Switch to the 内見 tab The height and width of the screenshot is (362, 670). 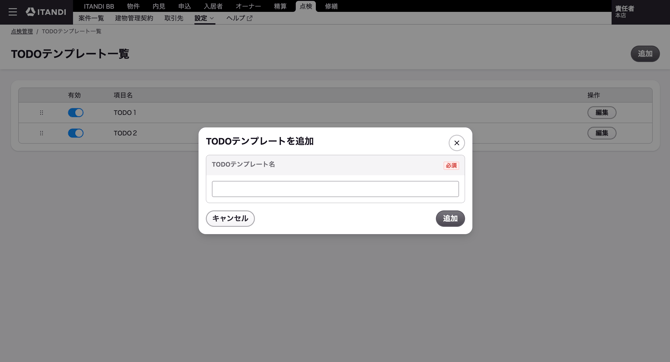pyautogui.click(x=159, y=6)
